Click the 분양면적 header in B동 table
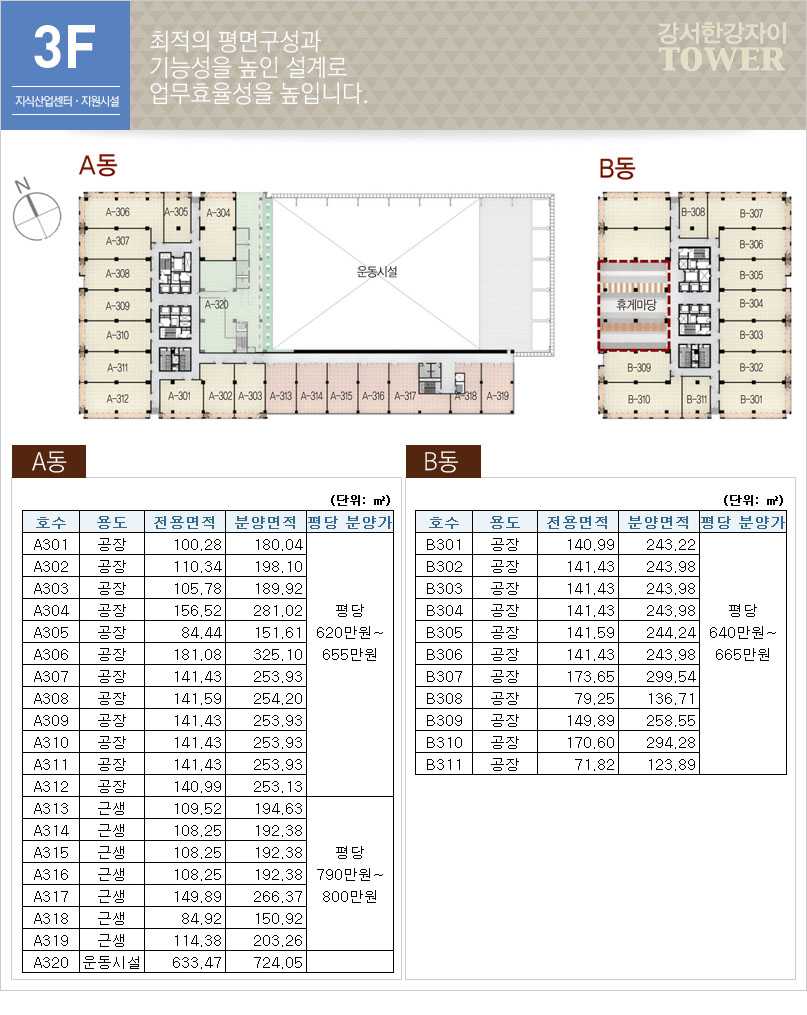Screen dimensions: 807x1015 point(658,523)
